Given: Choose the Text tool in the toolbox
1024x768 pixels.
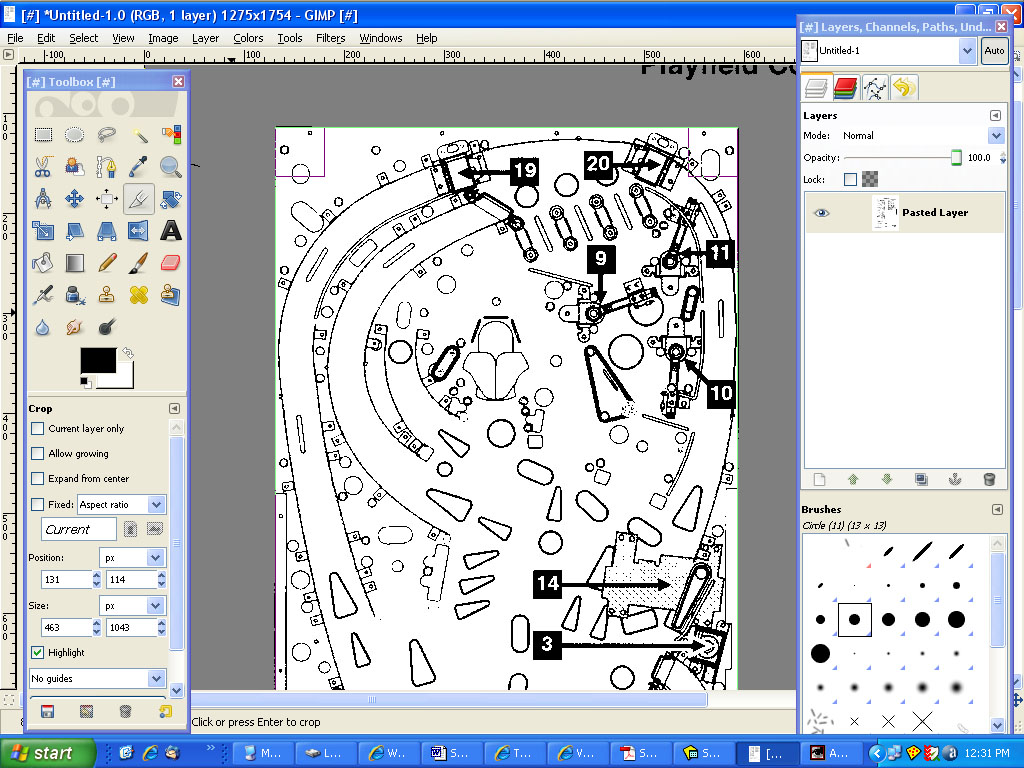Looking at the screenshot, I should [171, 231].
